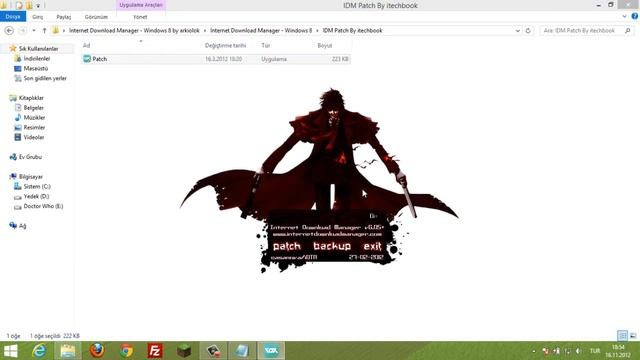Select Kitaplıklar libraries in sidebar
This screenshot has width=640, height=360.
point(31,98)
